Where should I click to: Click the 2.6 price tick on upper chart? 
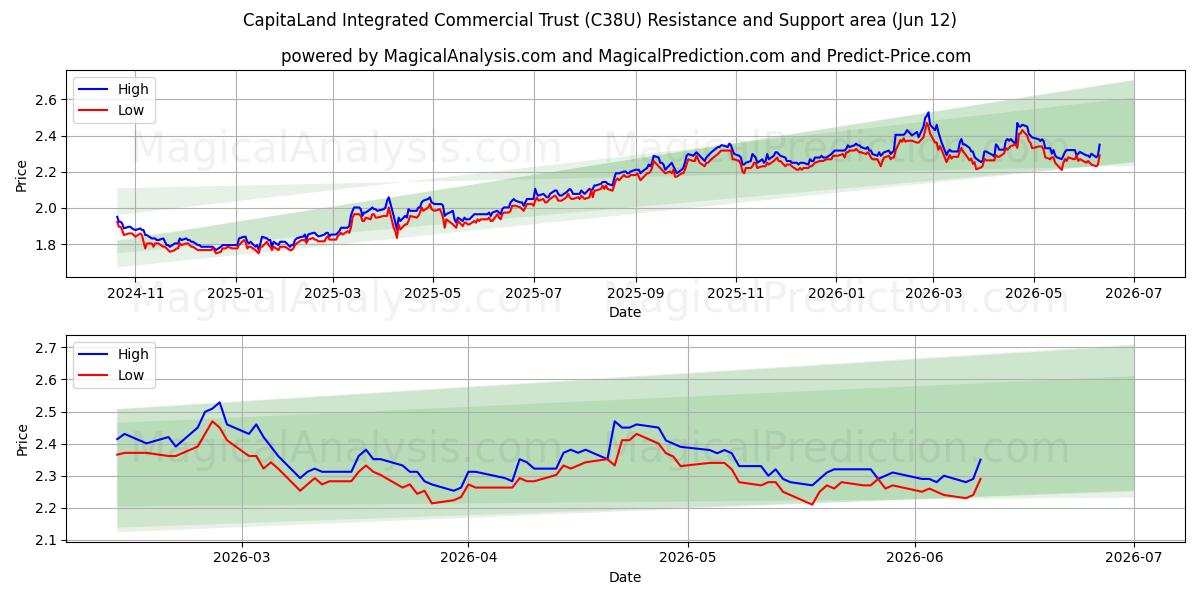tap(47, 100)
